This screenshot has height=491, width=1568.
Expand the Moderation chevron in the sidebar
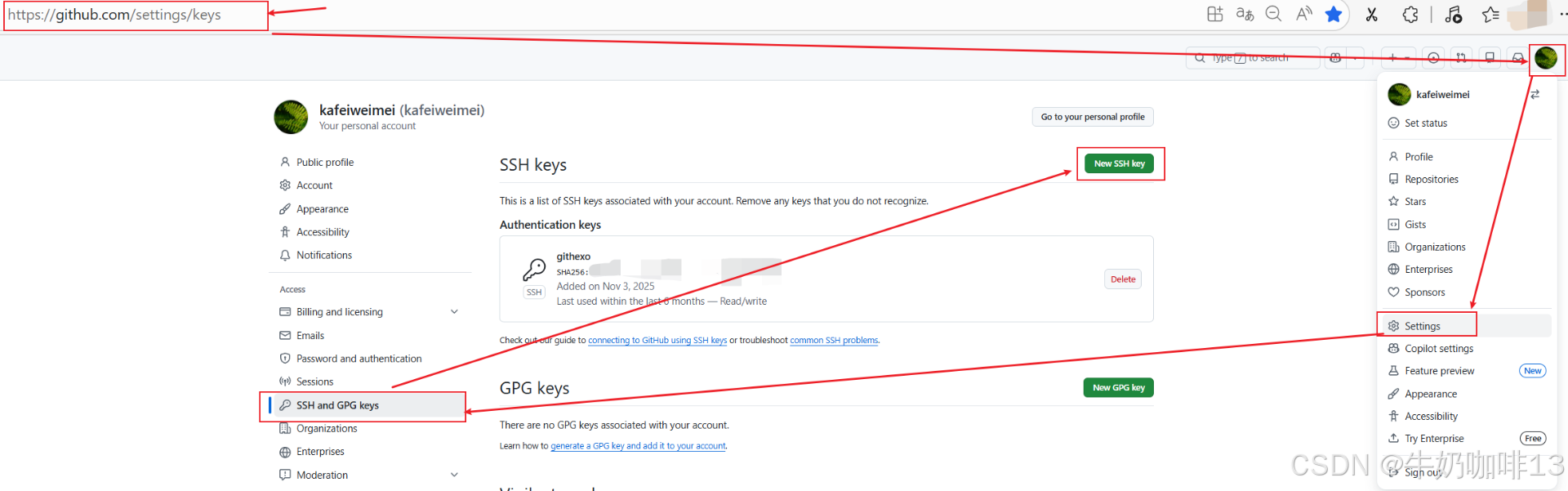pos(455,475)
